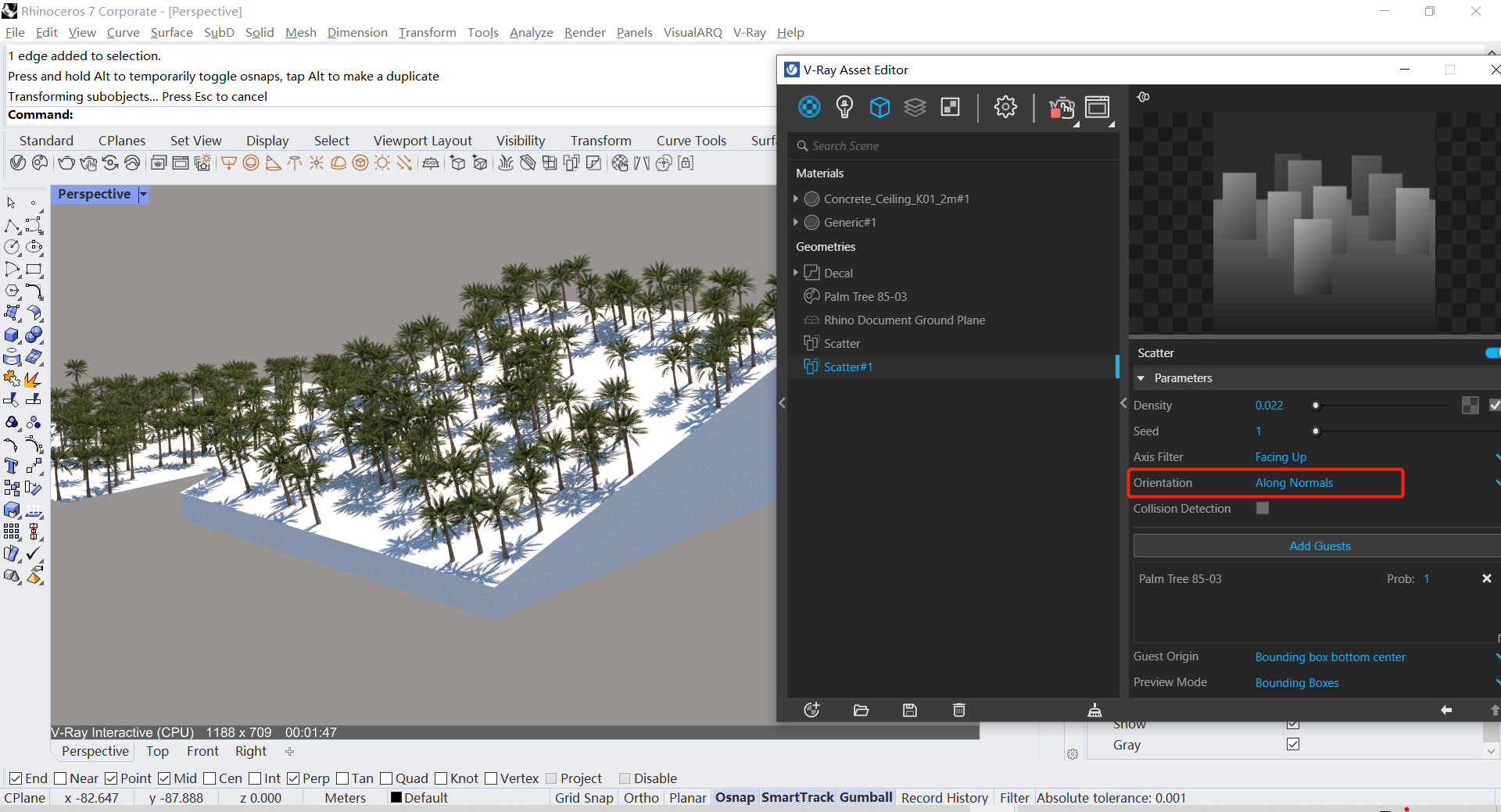Image resolution: width=1501 pixels, height=812 pixels.
Task: Expand the Concrete_Ceiling_K01_2m#1 material
Action: pyautogui.click(x=796, y=199)
